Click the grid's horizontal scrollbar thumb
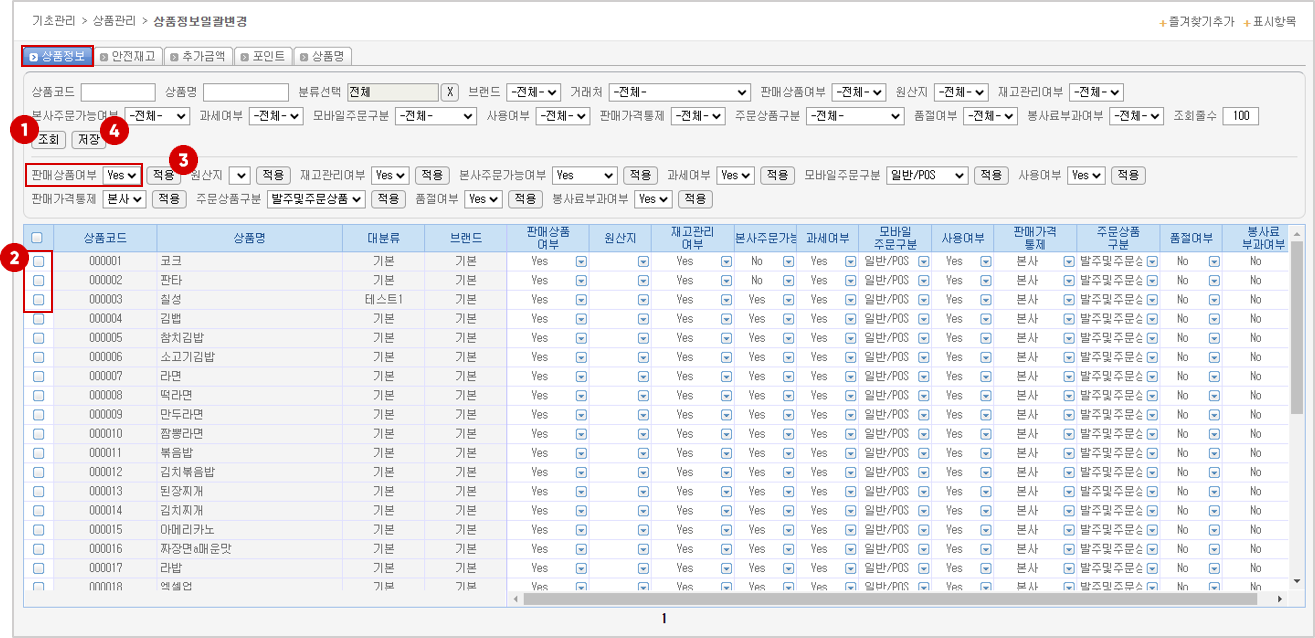This screenshot has width=1315, height=638. point(890,599)
